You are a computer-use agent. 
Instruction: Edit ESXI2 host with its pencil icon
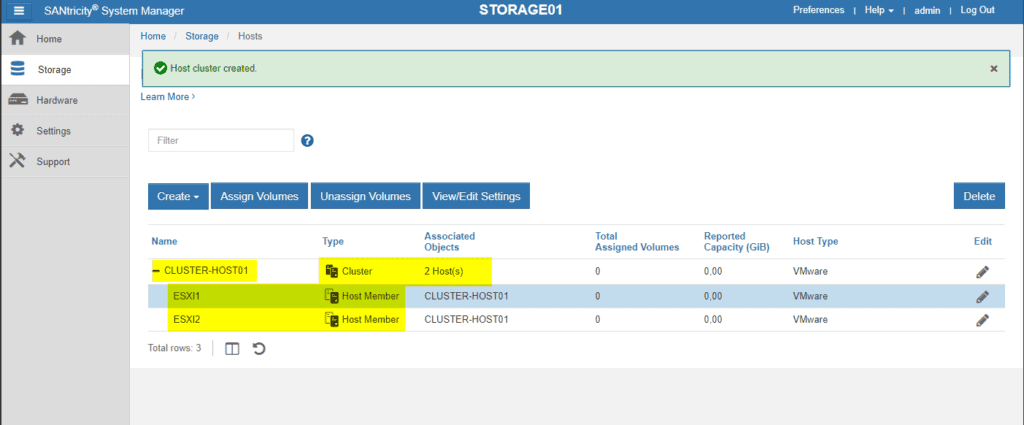point(982,320)
